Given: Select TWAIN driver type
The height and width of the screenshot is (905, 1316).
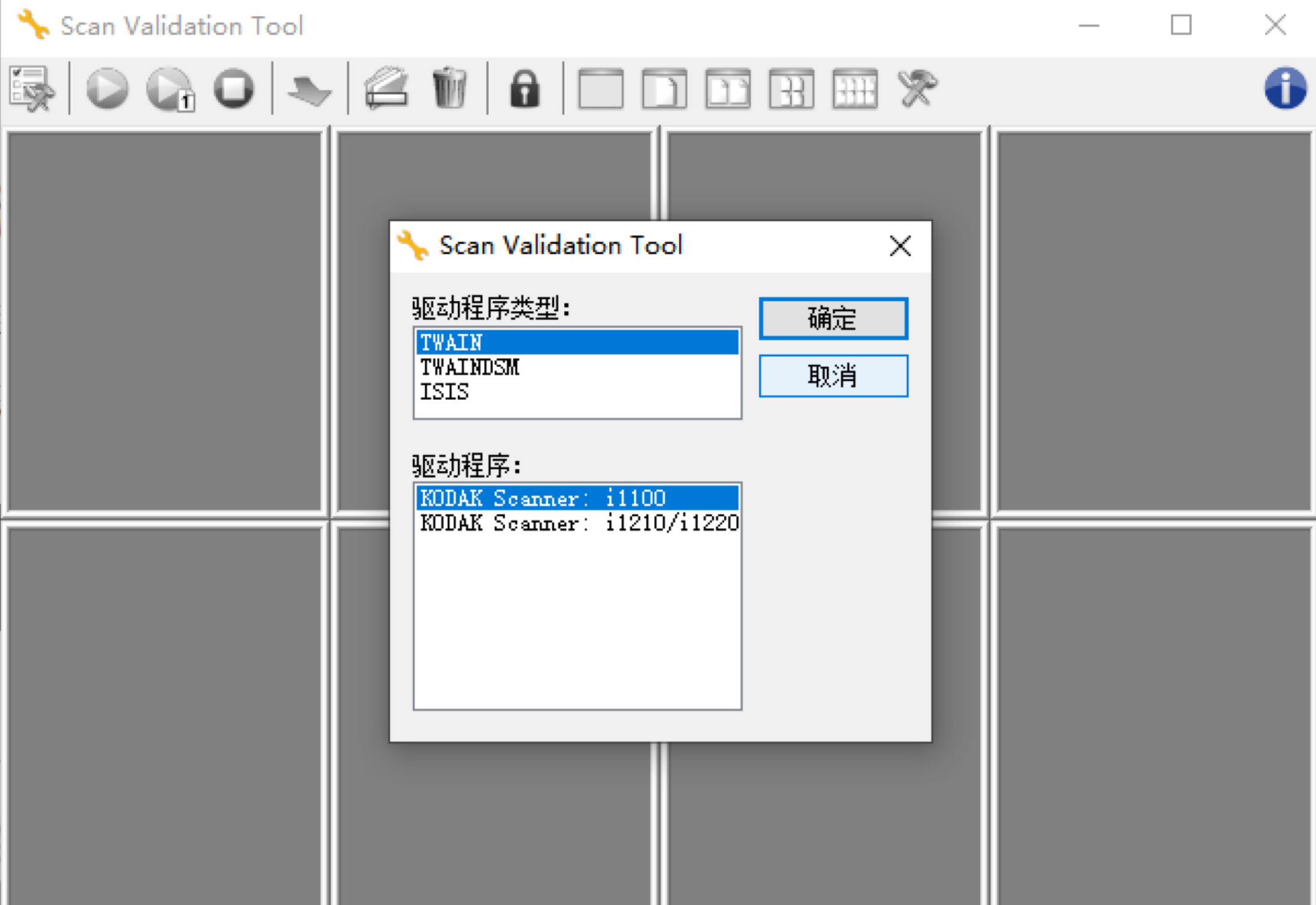Looking at the screenshot, I should (x=577, y=343).
